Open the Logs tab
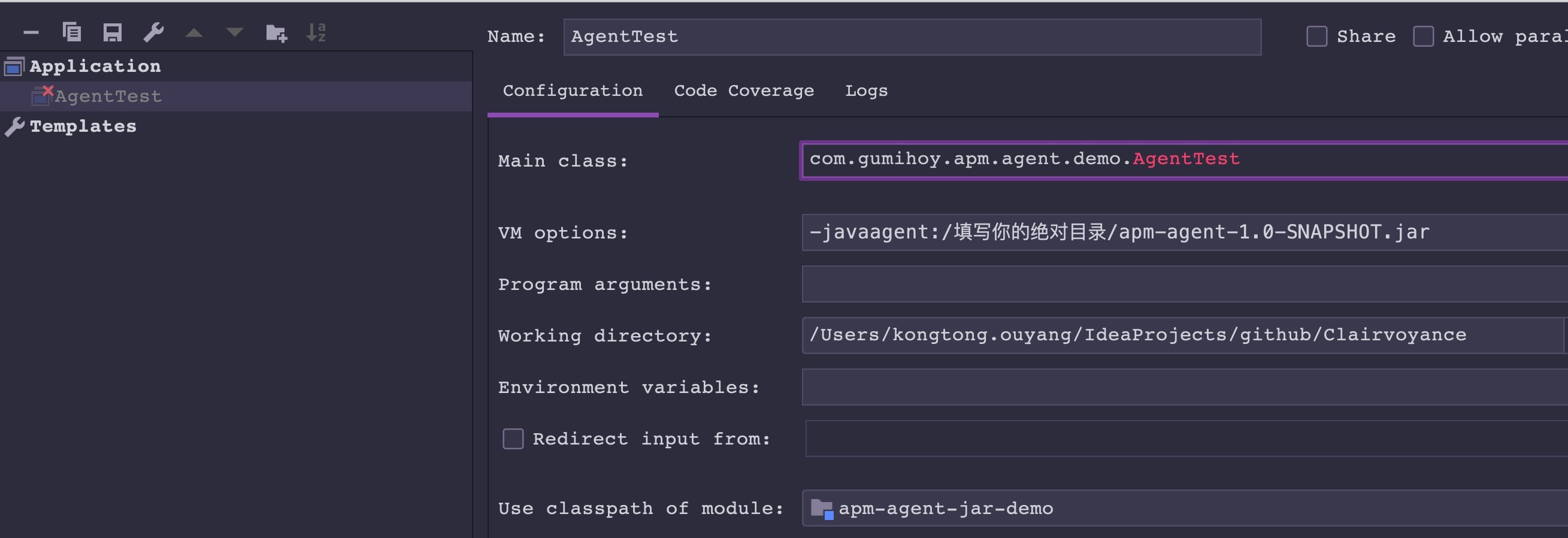Screen dimensions: 1568x538 point(866,90)
